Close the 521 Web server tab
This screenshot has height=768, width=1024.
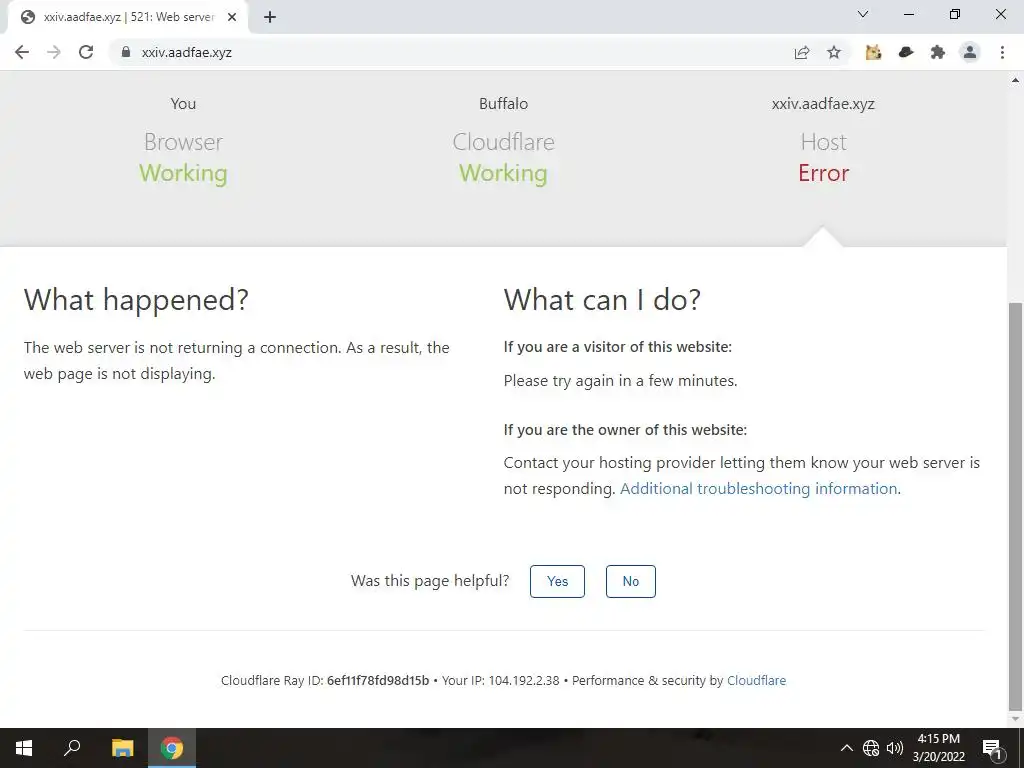pyautogui.click(x=232, y=17)
